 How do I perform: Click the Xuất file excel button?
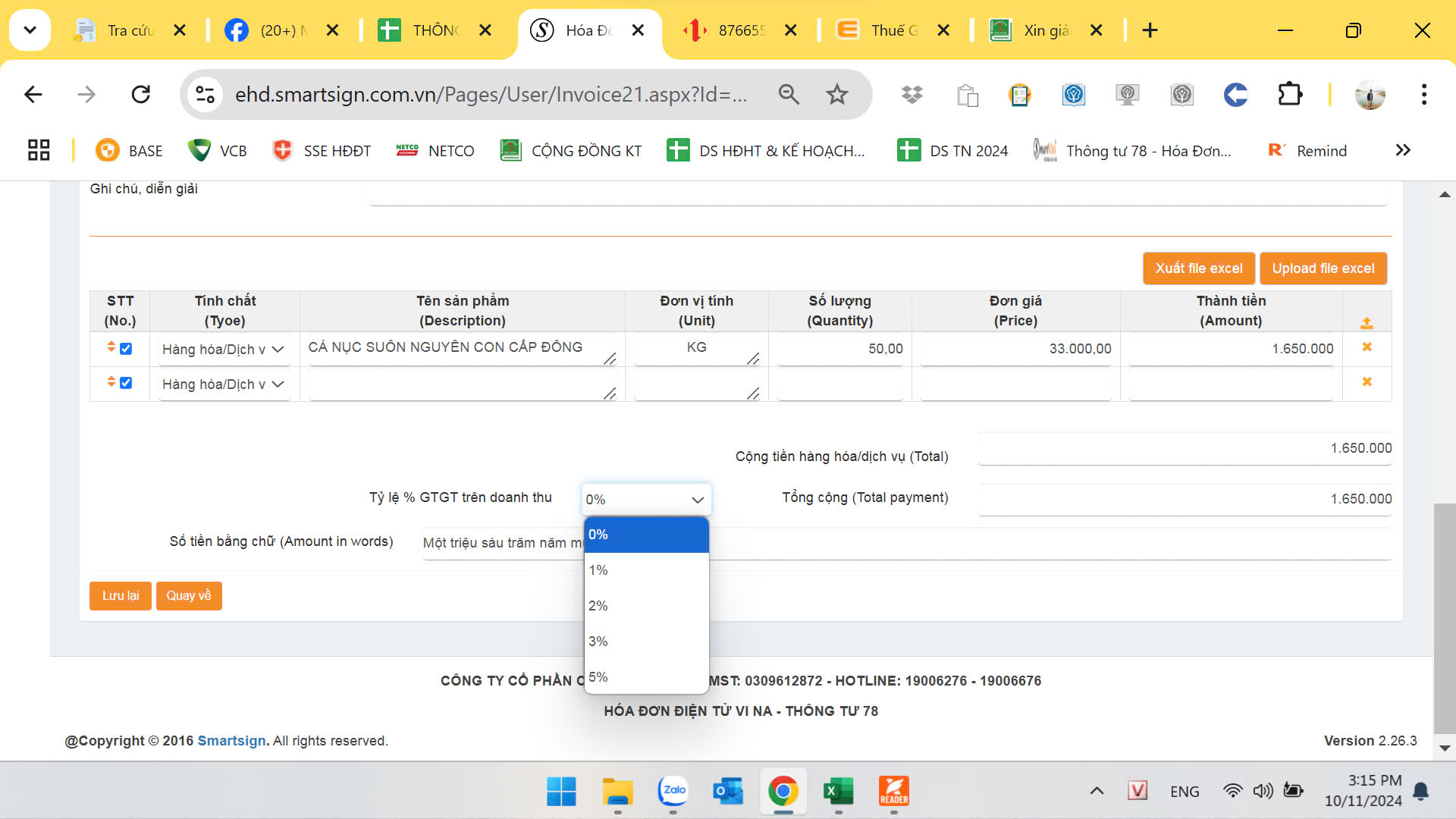pyautogui.click(x=1198, y=268)
